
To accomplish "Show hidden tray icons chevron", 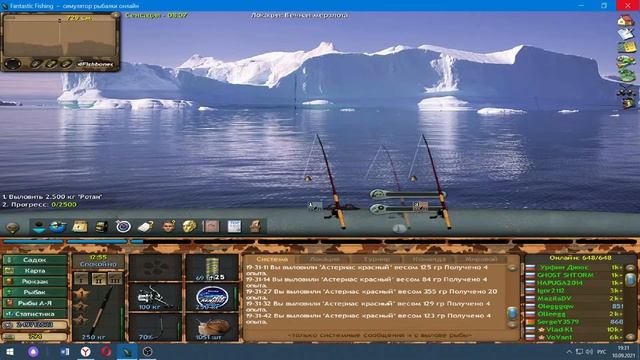I will pyautogui.click(x=569, y=351).
